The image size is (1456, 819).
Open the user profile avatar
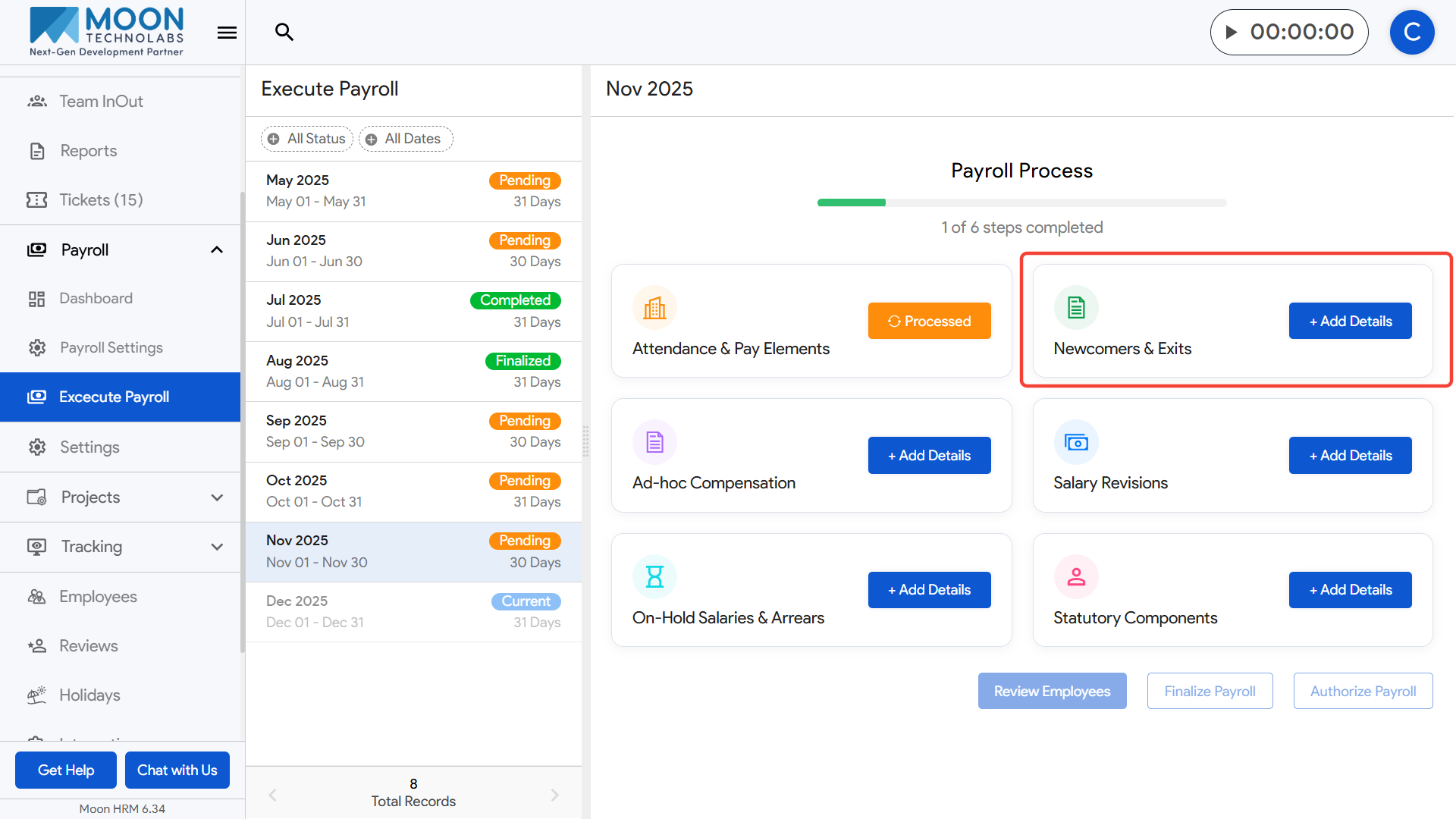click(x=1411, y=32)
